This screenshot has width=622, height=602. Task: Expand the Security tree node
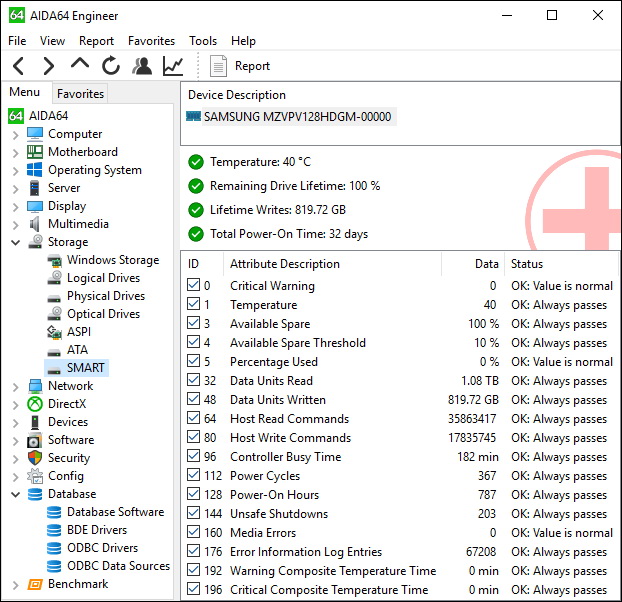pyautogui.click(x=15, y=459)
